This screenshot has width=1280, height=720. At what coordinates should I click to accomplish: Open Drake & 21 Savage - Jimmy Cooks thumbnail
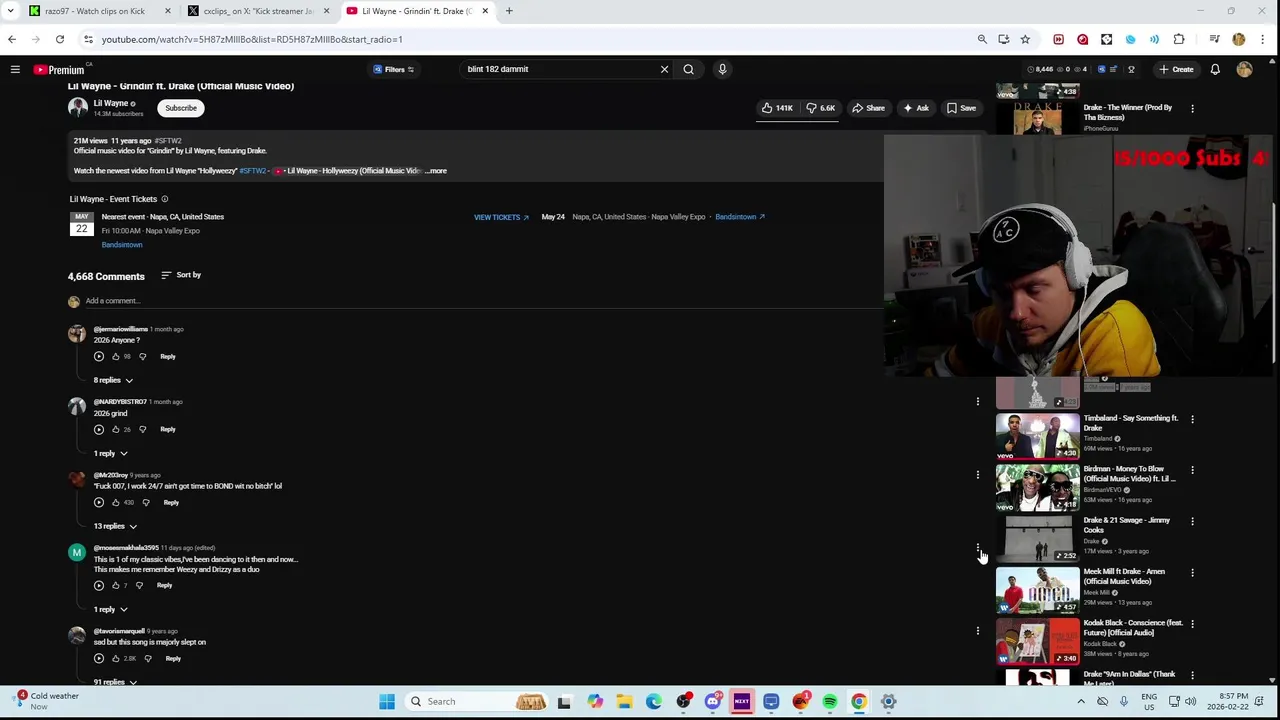coord(1038,537)
